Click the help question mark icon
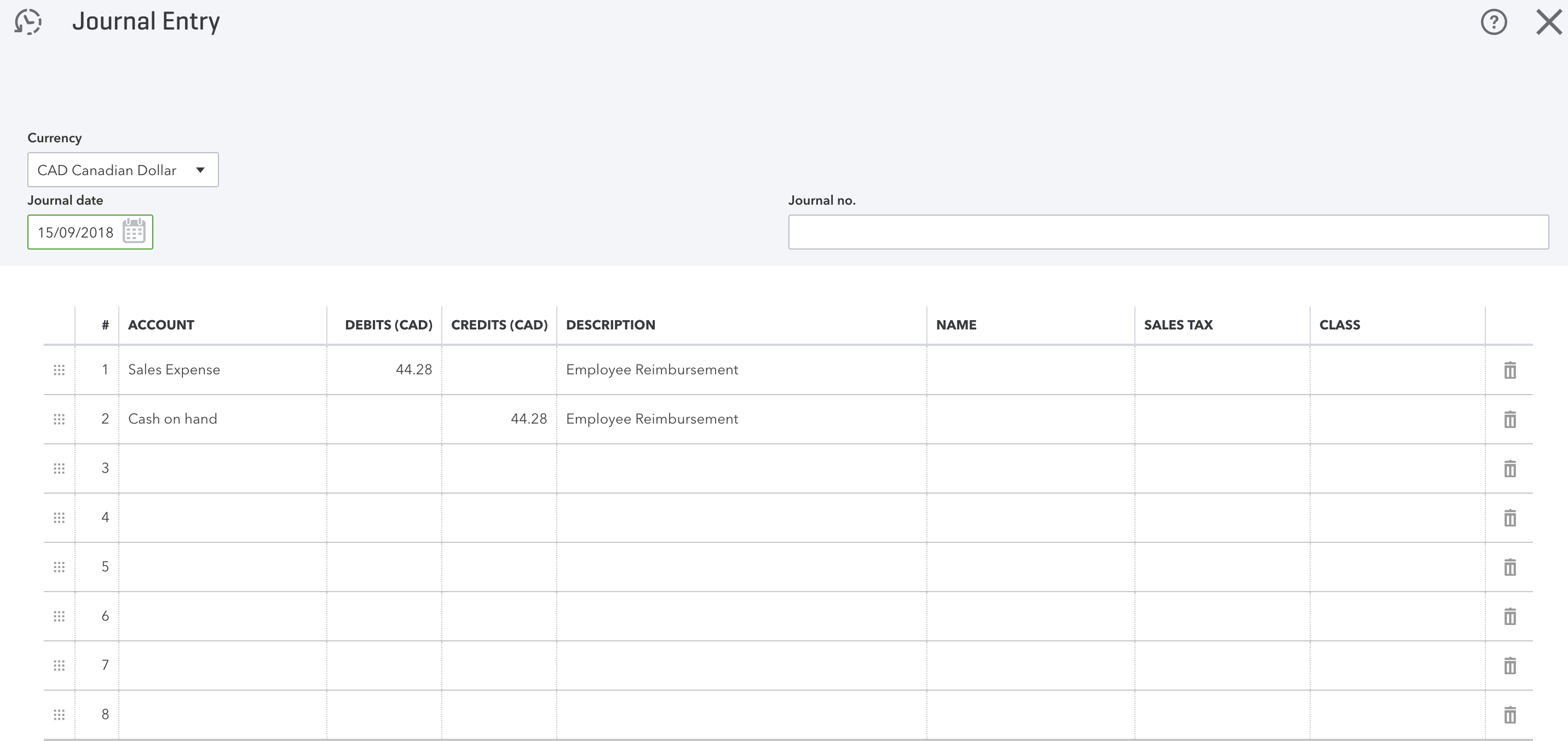The height and width of the screenshot is (741, 1568). [1493, 22]
